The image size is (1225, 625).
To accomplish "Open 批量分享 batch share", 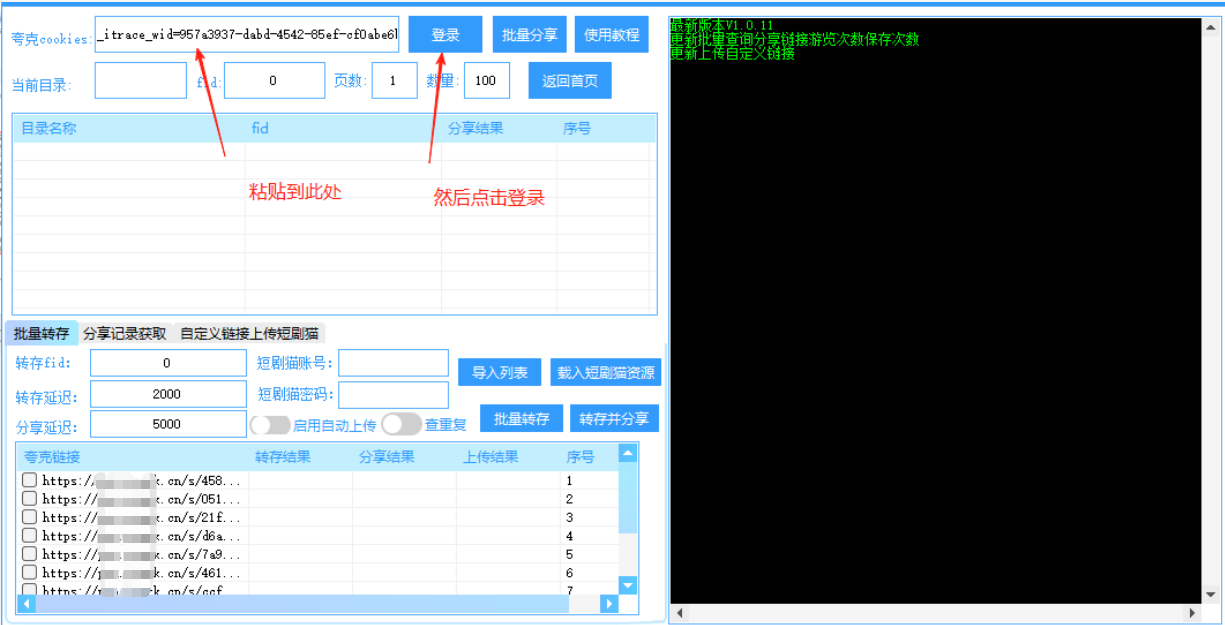I will [x=530, y=35].
